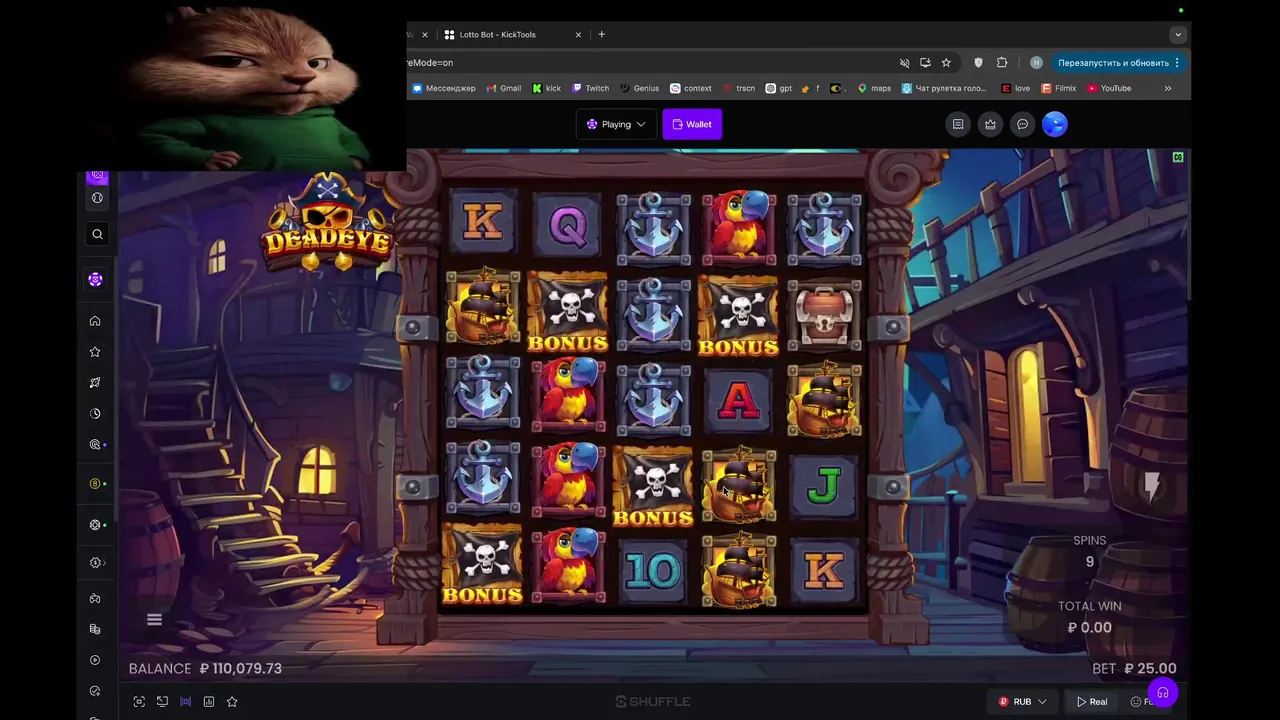1280x720 pixels.
Task: Add game to favorites star in bottom bar
Action: click(232, 702)
